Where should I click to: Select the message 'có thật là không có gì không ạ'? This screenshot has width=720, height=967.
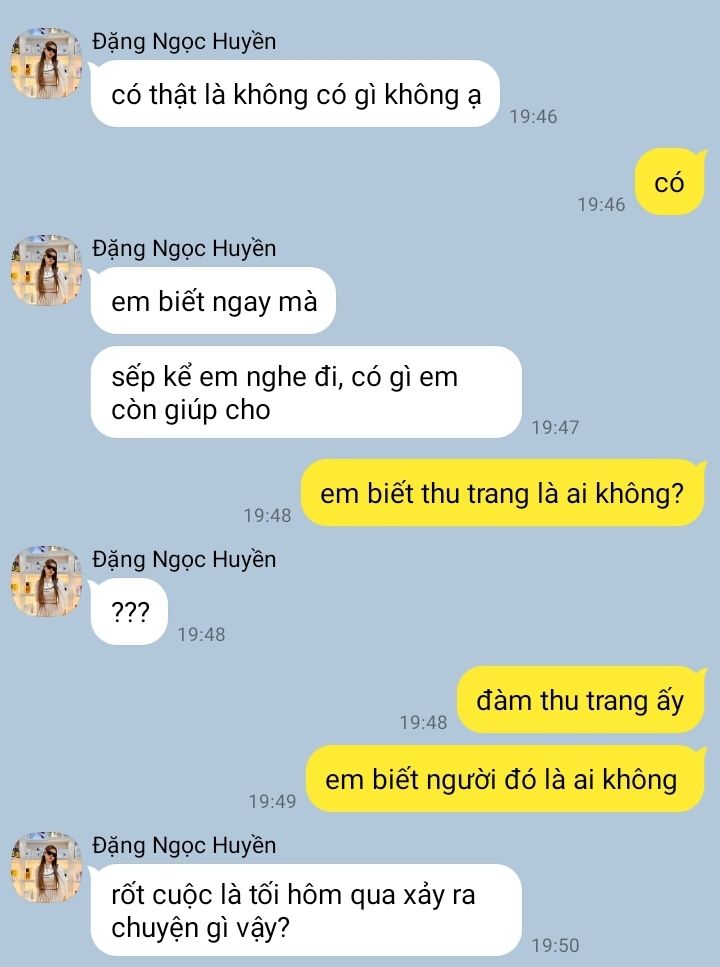pos(295,94)
